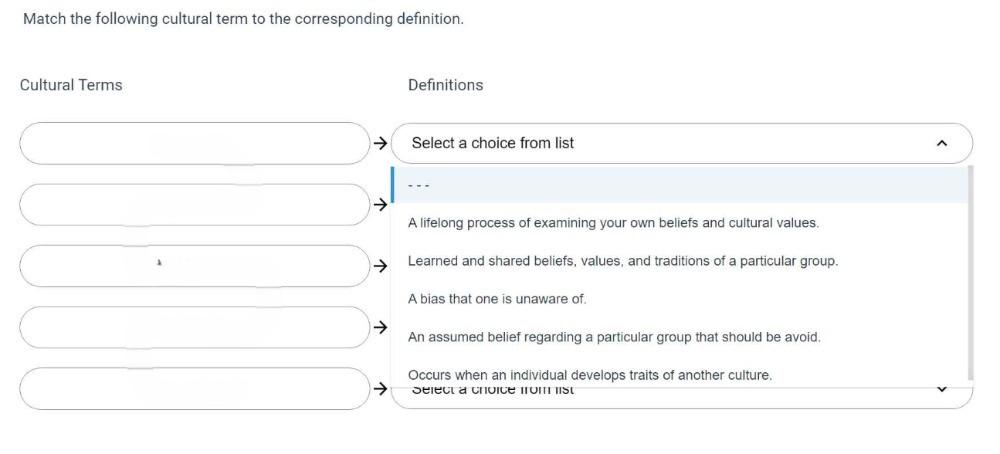The height and width of the screenshot is (454, 1000).
Task: Click the arrow icon beside the fourth term
Action: point(380,327)
